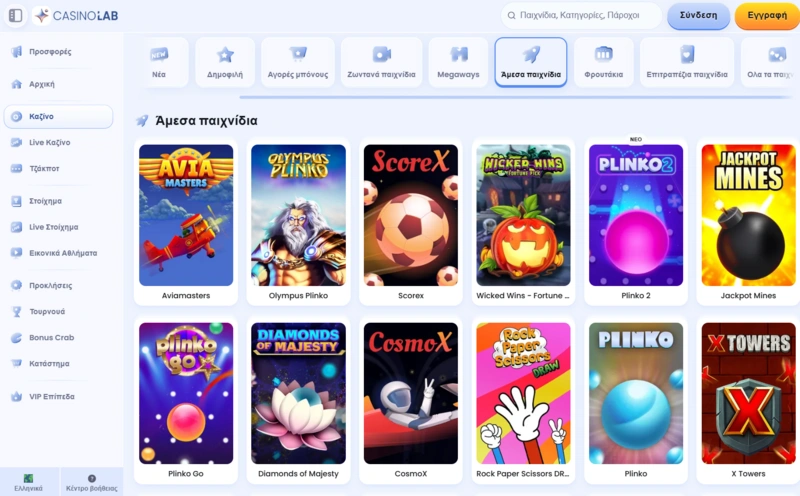Open Τουρνουά from the sidebar

tap(47, 311)
